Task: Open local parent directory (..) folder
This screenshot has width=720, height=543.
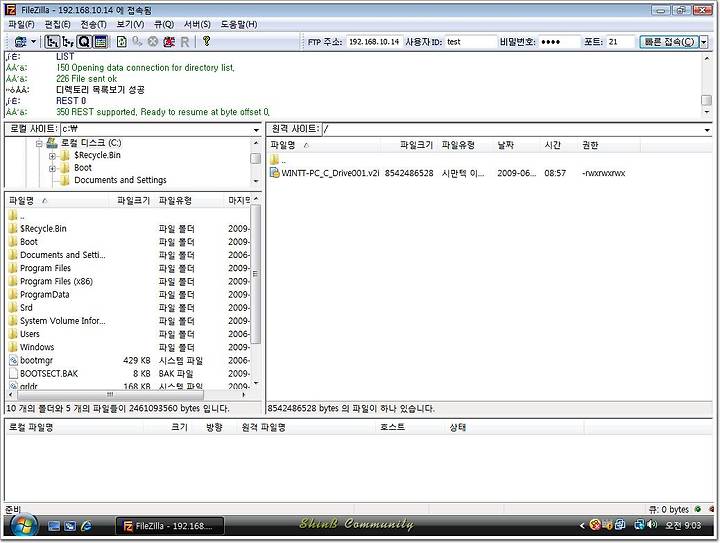Action: pyautogui.click(x=13, y=215)
